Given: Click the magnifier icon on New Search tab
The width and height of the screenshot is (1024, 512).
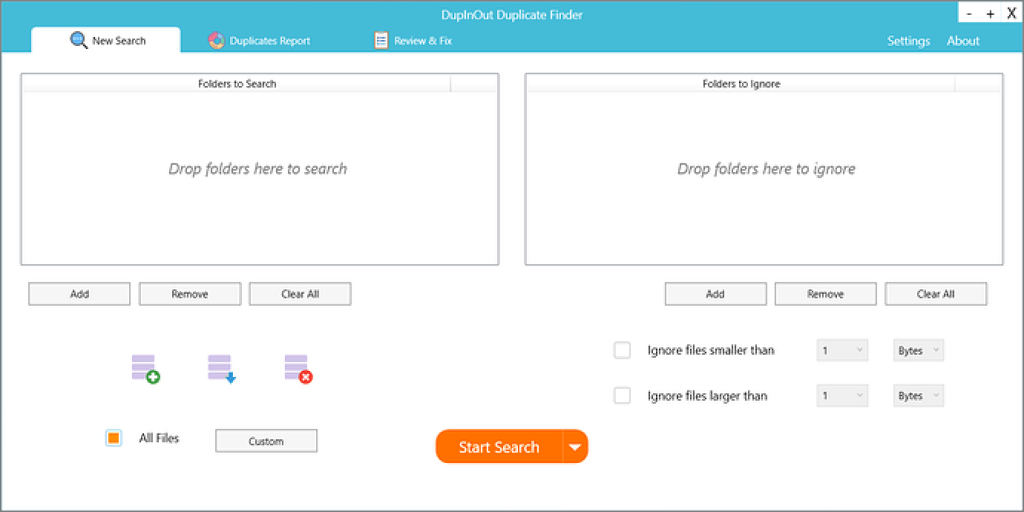Looking at the screenshot, I should click(x=78, y=40).
